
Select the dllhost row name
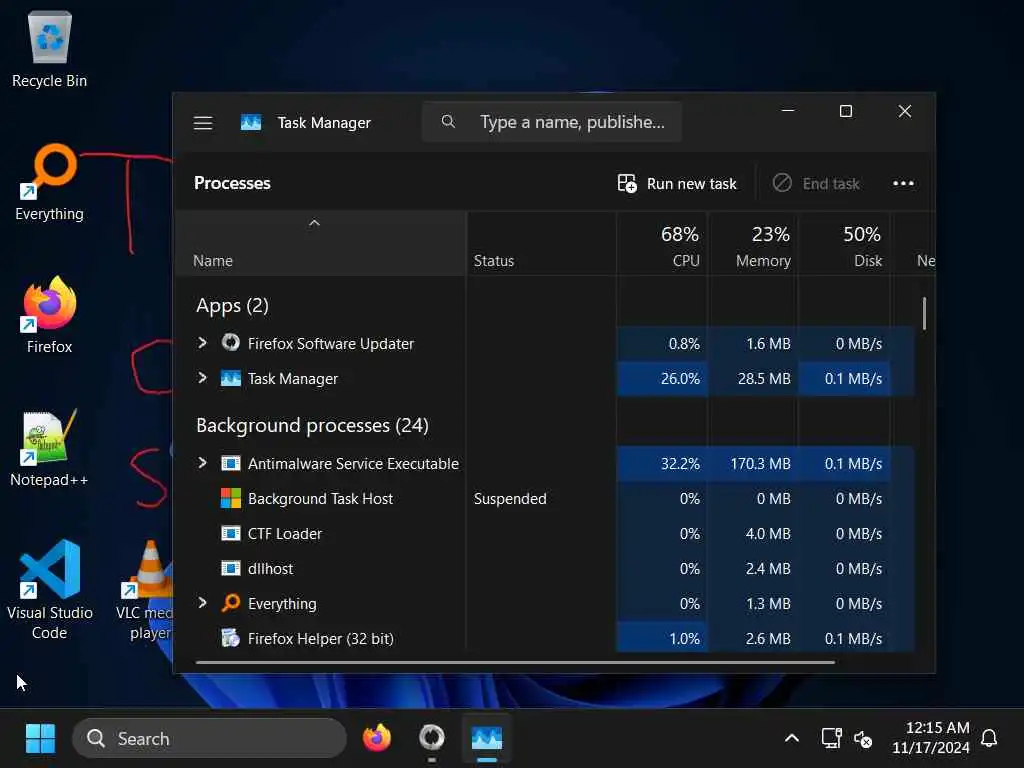click(x=270, y=569)
